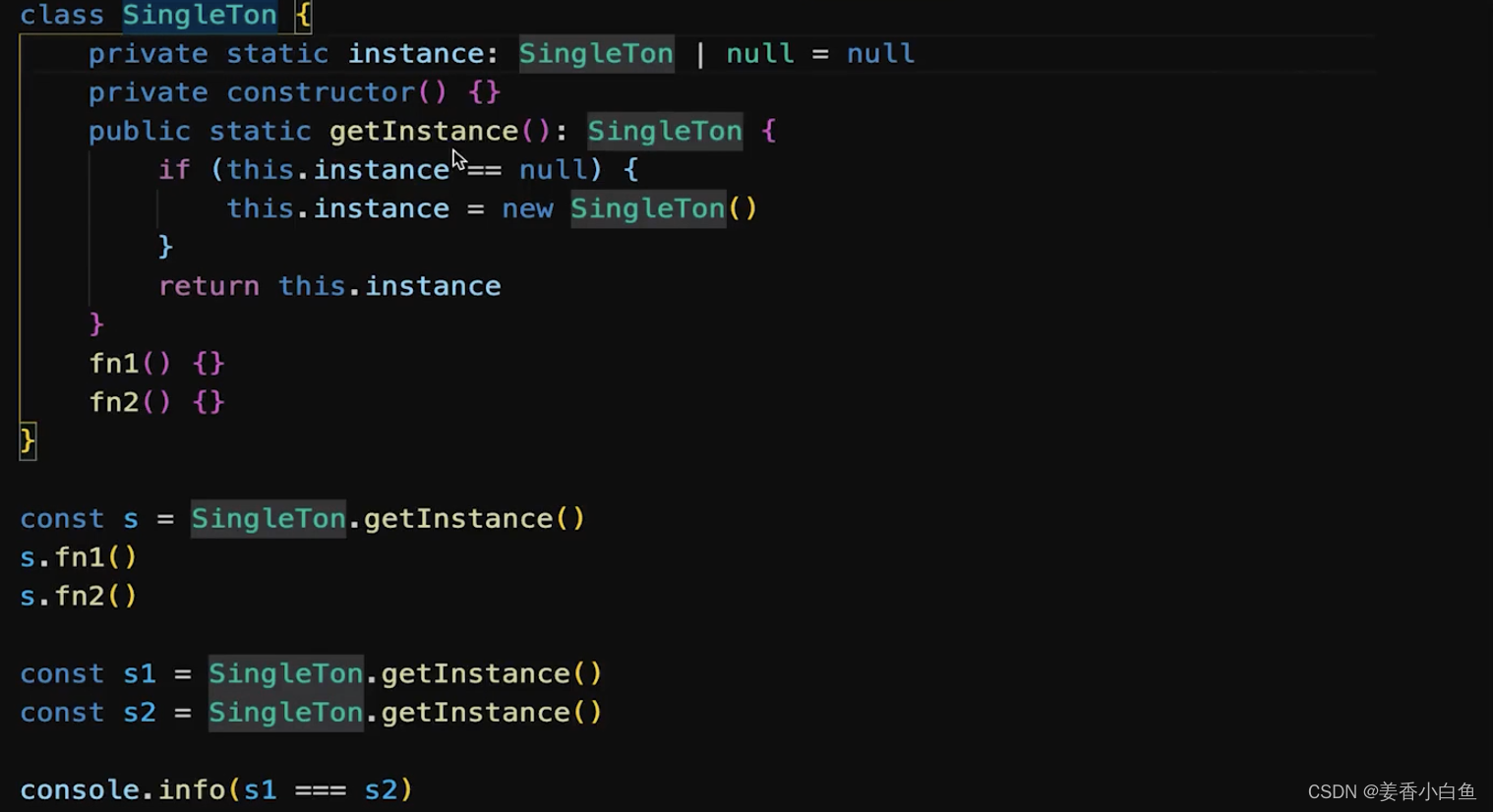This screenshot has width=1493, height=812.
Task: Click variable s1 in its const declaration
Action: (x=140, y=673)
